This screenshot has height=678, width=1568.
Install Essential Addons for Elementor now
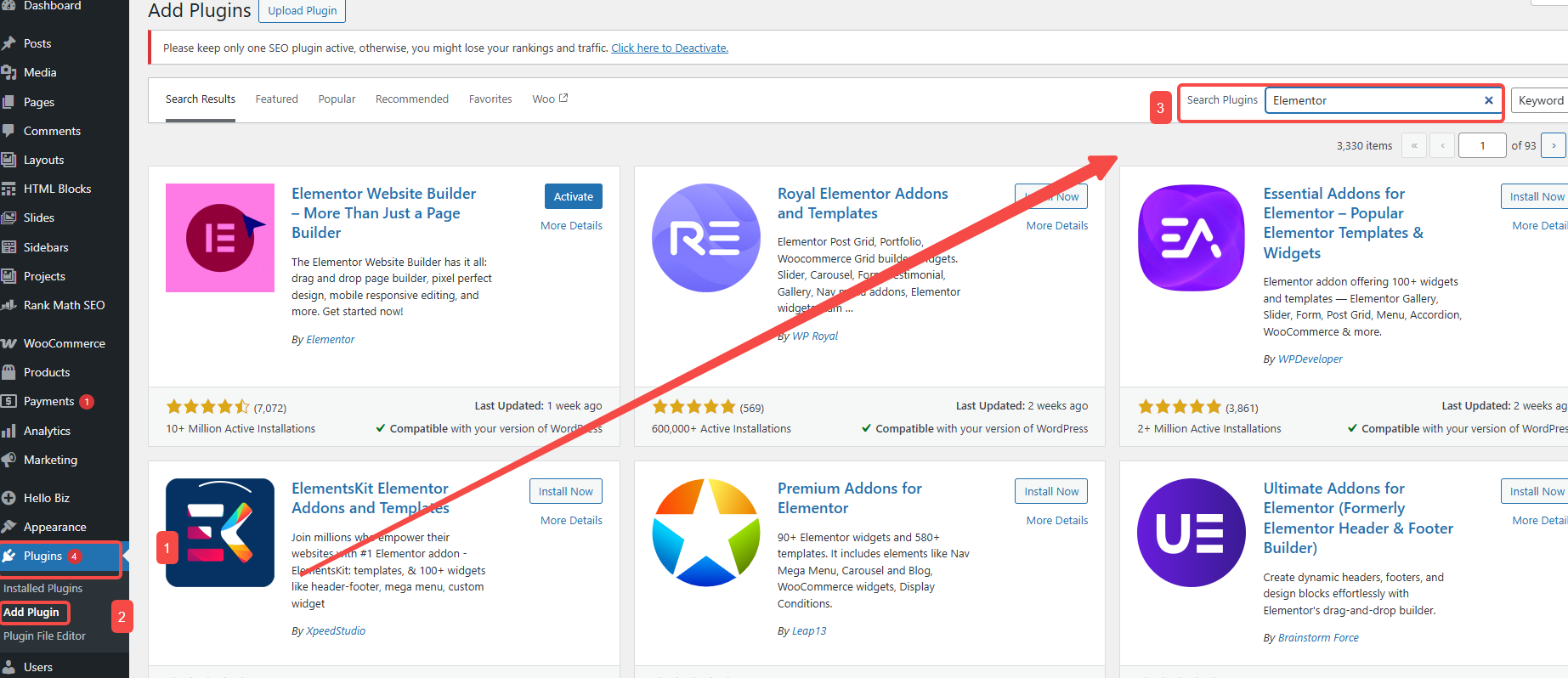click(x=1535, y=196)
